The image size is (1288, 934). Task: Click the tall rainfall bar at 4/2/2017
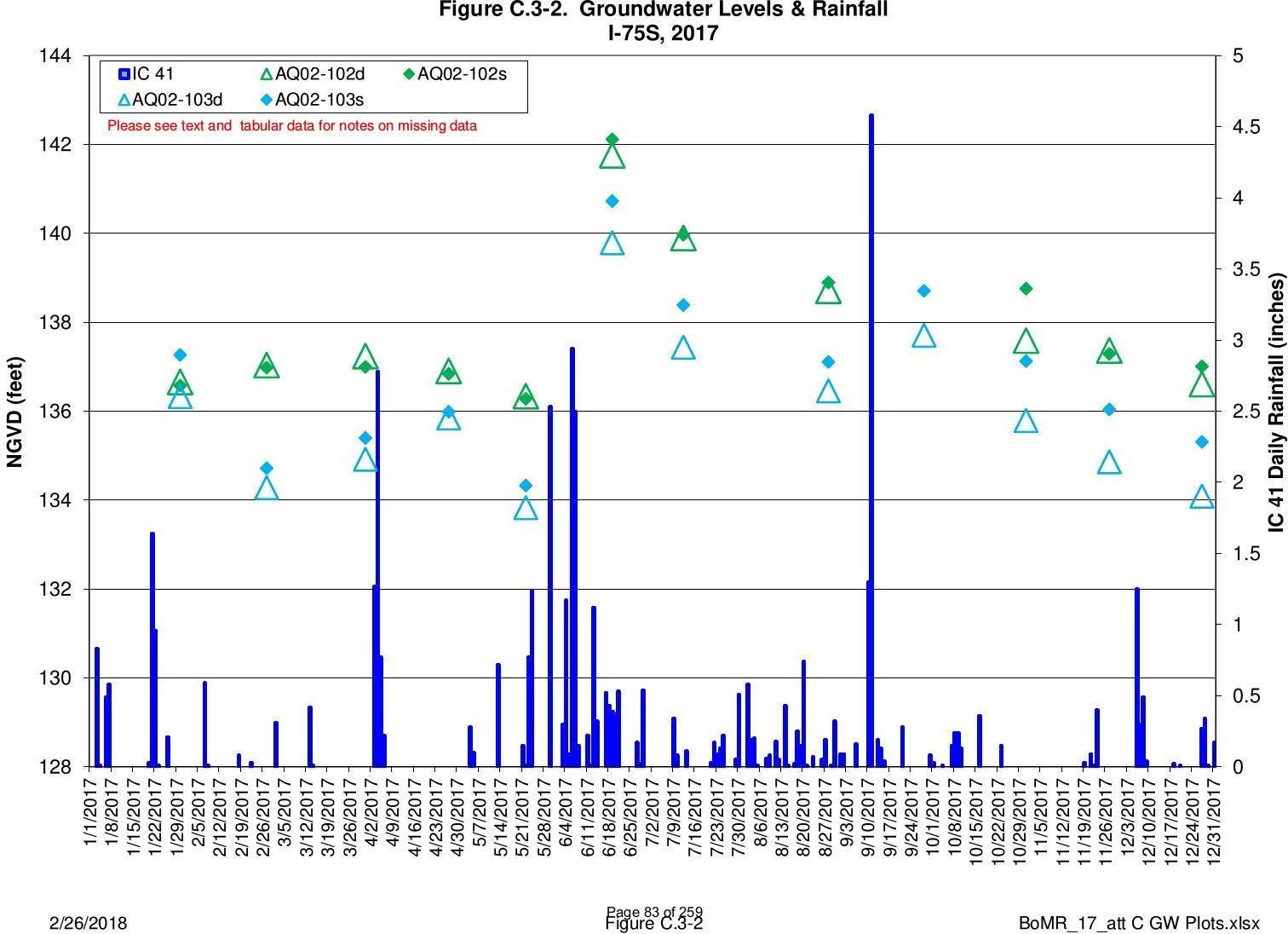pos(377,568)
